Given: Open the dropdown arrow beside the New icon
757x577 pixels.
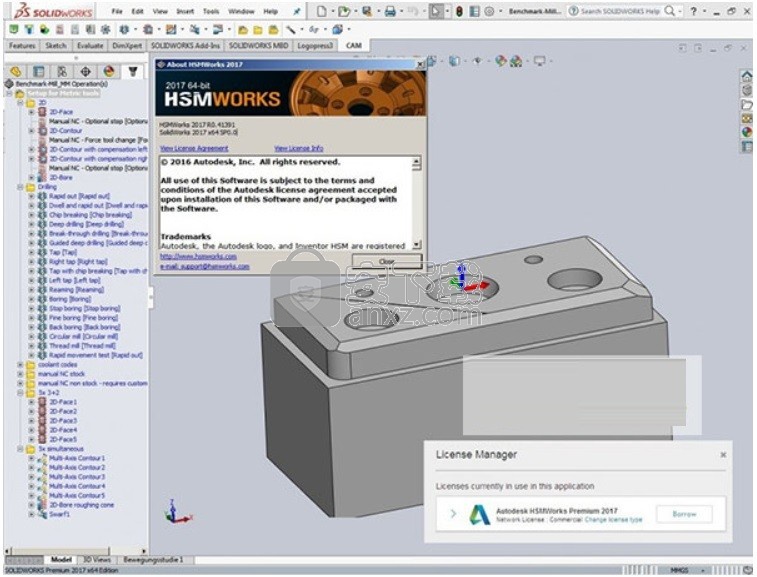Looking at the screenshot, I should click(x=332, y=11).
